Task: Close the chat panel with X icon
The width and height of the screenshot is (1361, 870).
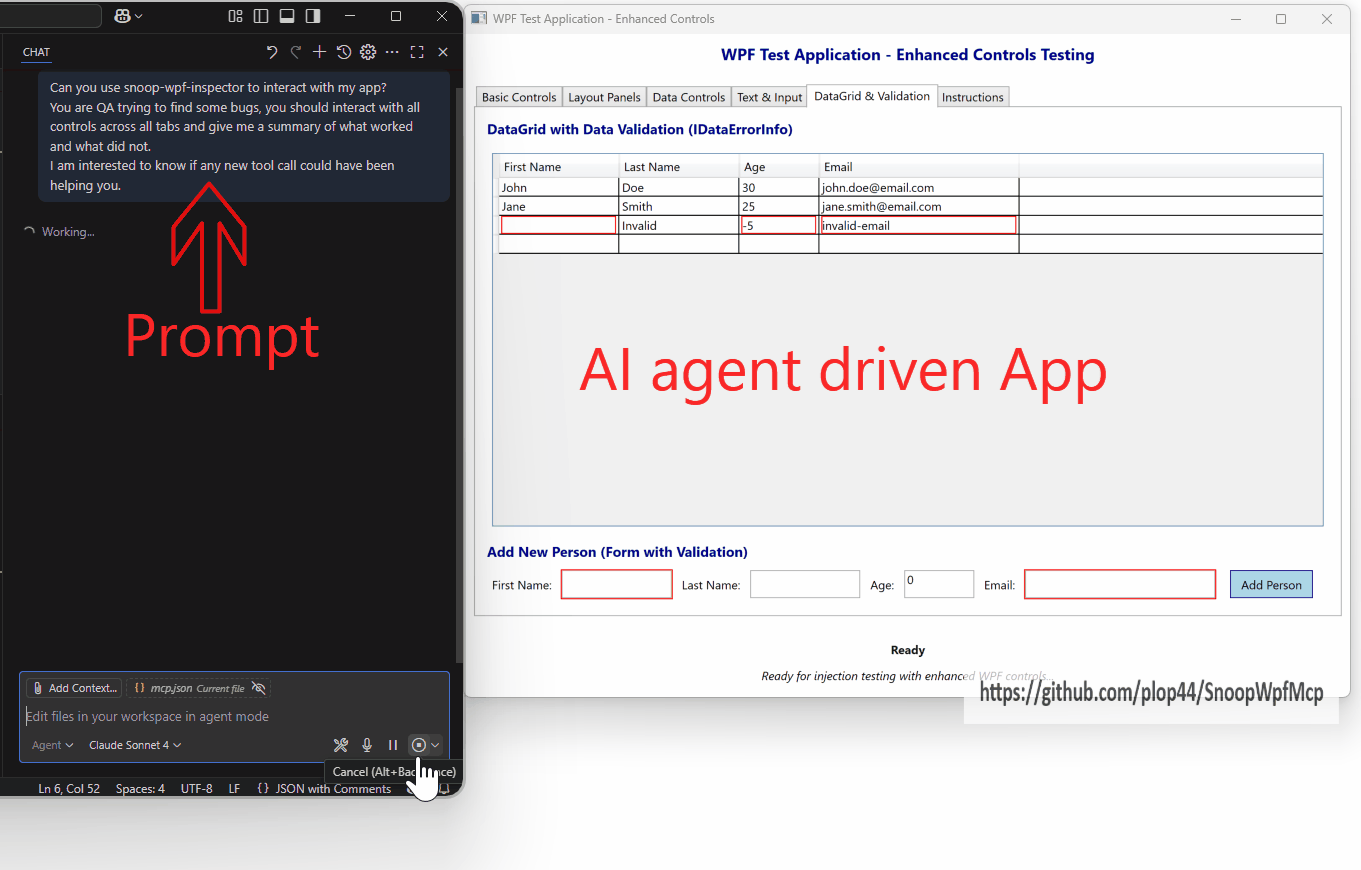Action: click(443, 52)
